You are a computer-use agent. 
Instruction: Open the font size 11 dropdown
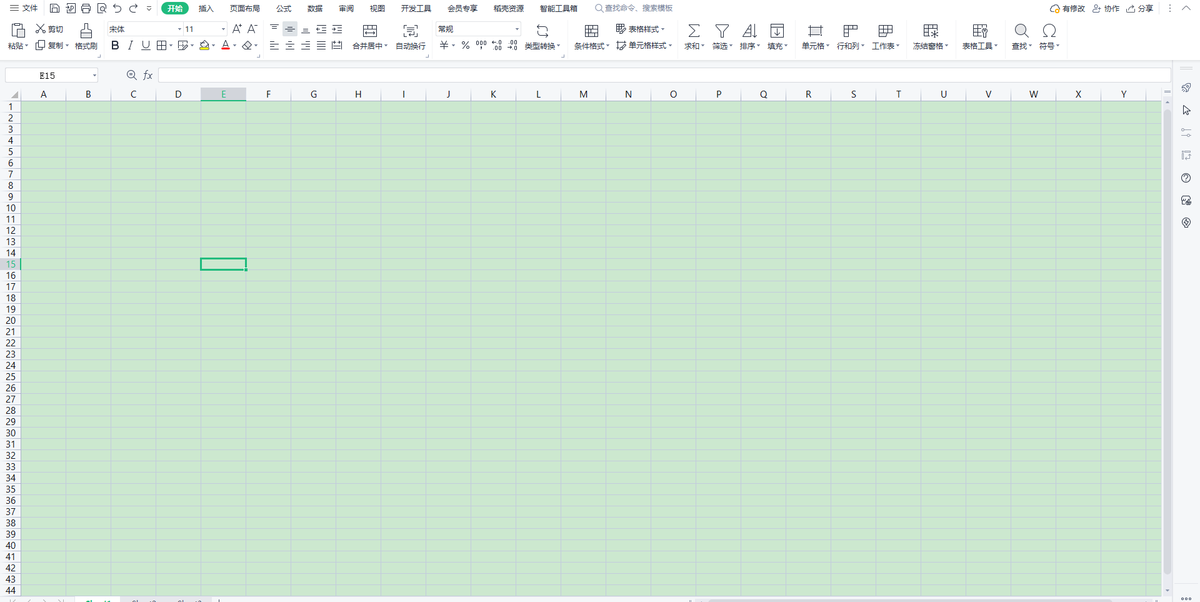pos(224,29)
